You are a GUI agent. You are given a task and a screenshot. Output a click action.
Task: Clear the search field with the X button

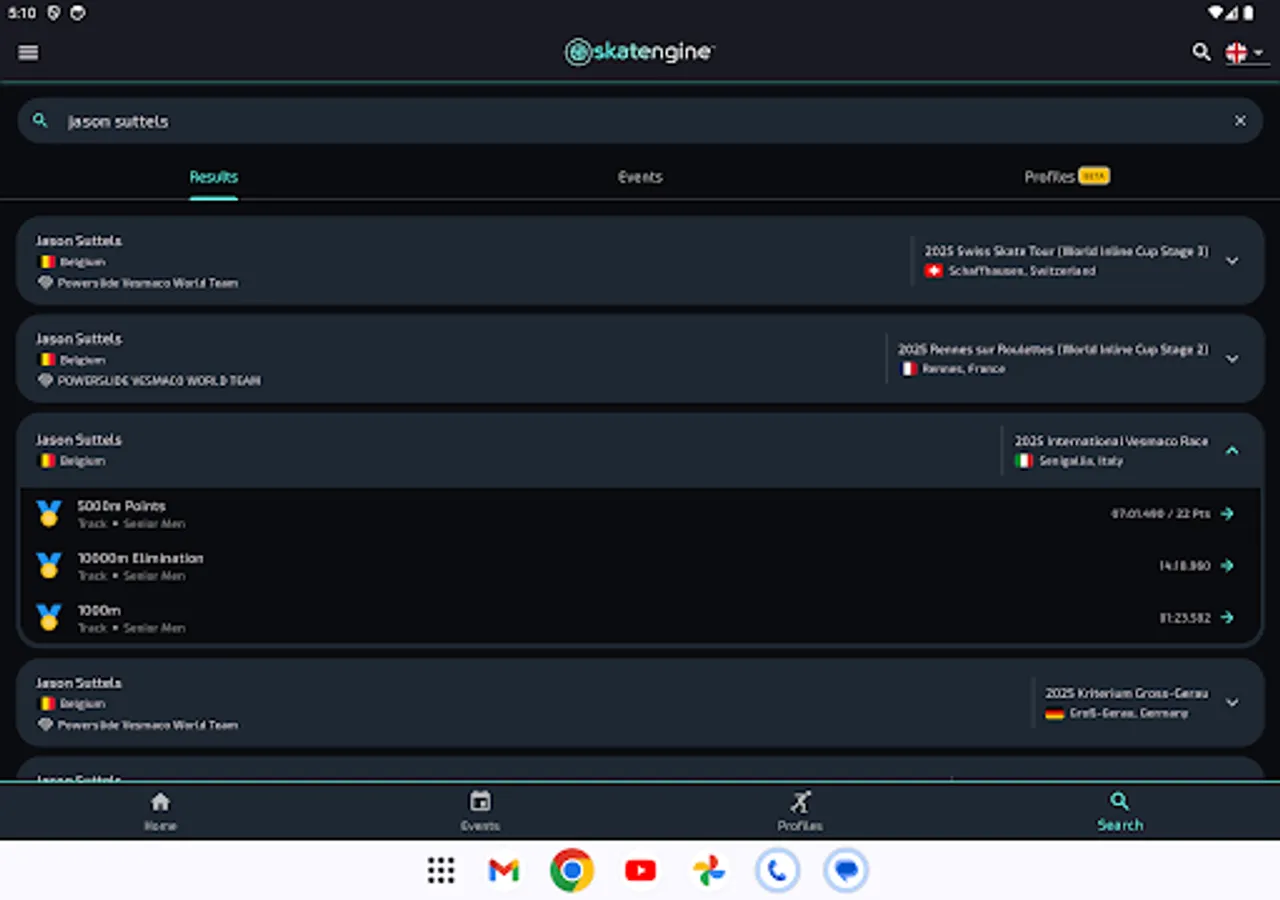[1240, 120]
